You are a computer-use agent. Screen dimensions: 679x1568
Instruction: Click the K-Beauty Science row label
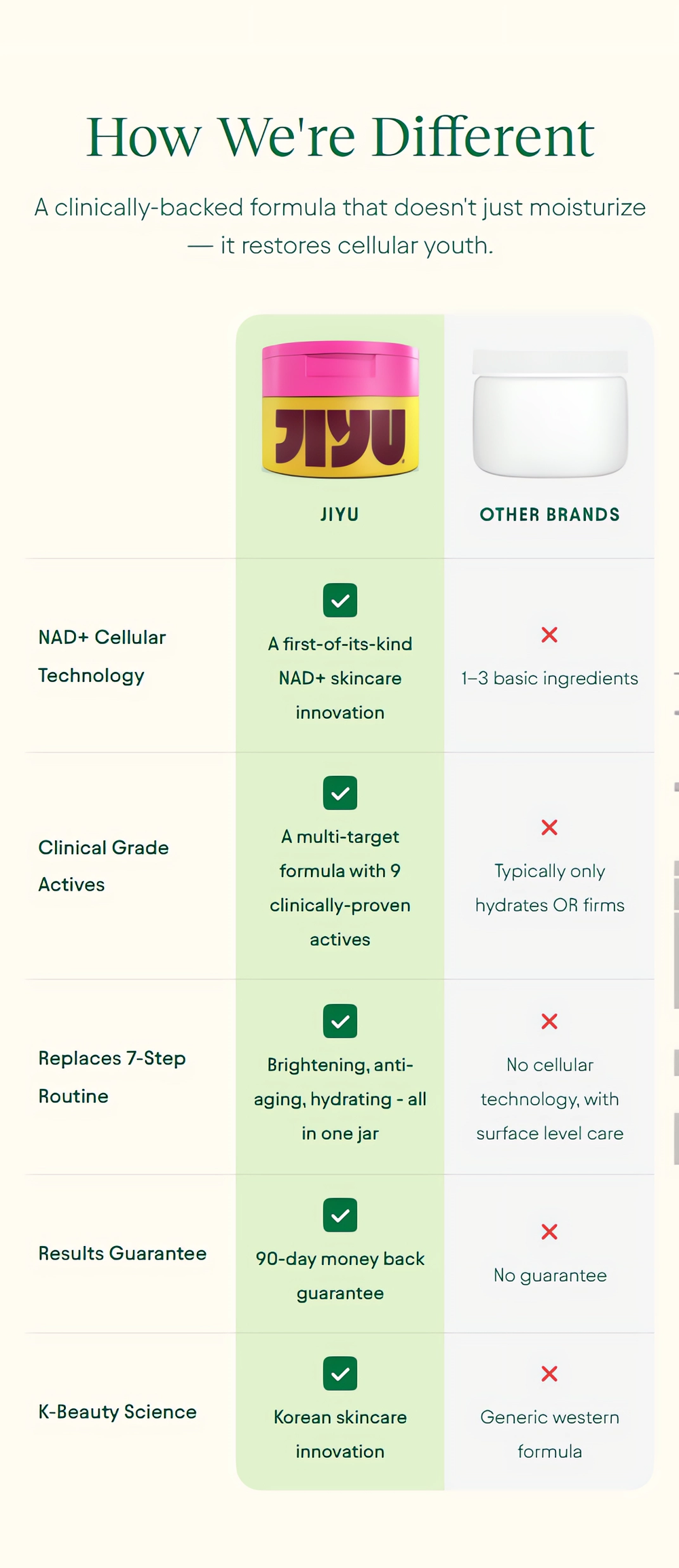(117, 1412)
